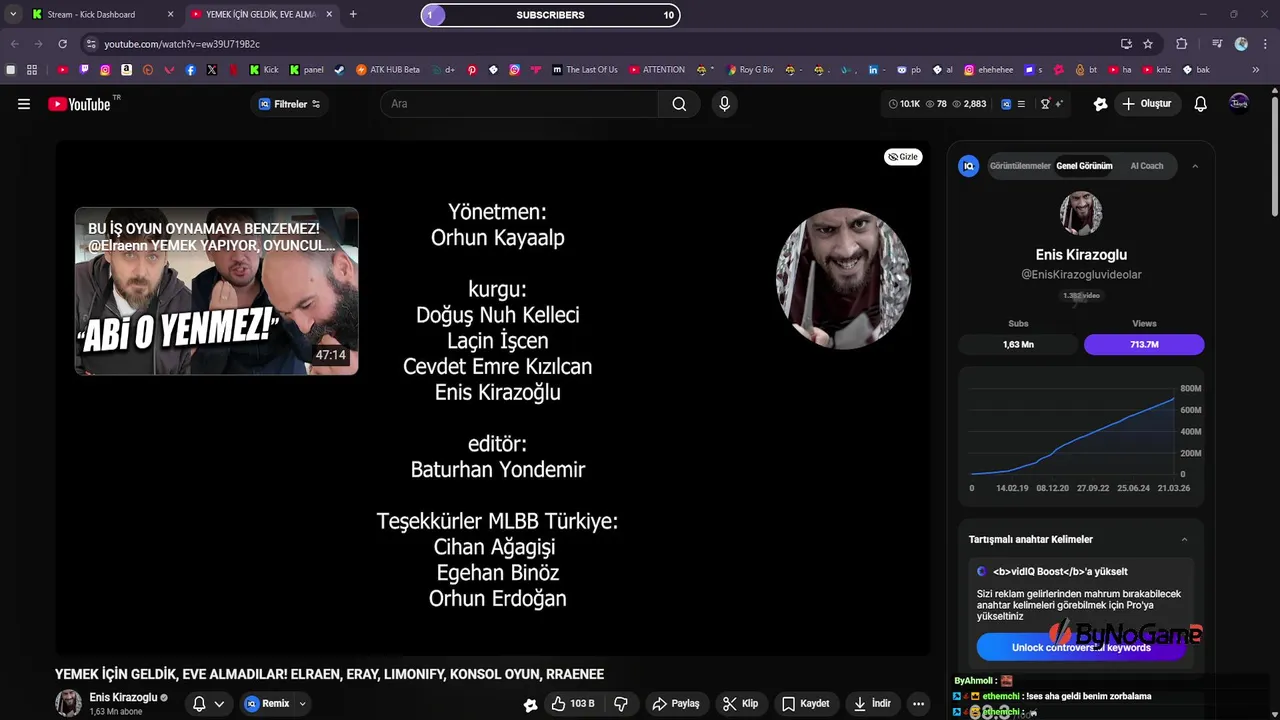Click the browser address bar URL
This screenshot has width=1280, height=720.
(x=182, y=44)
